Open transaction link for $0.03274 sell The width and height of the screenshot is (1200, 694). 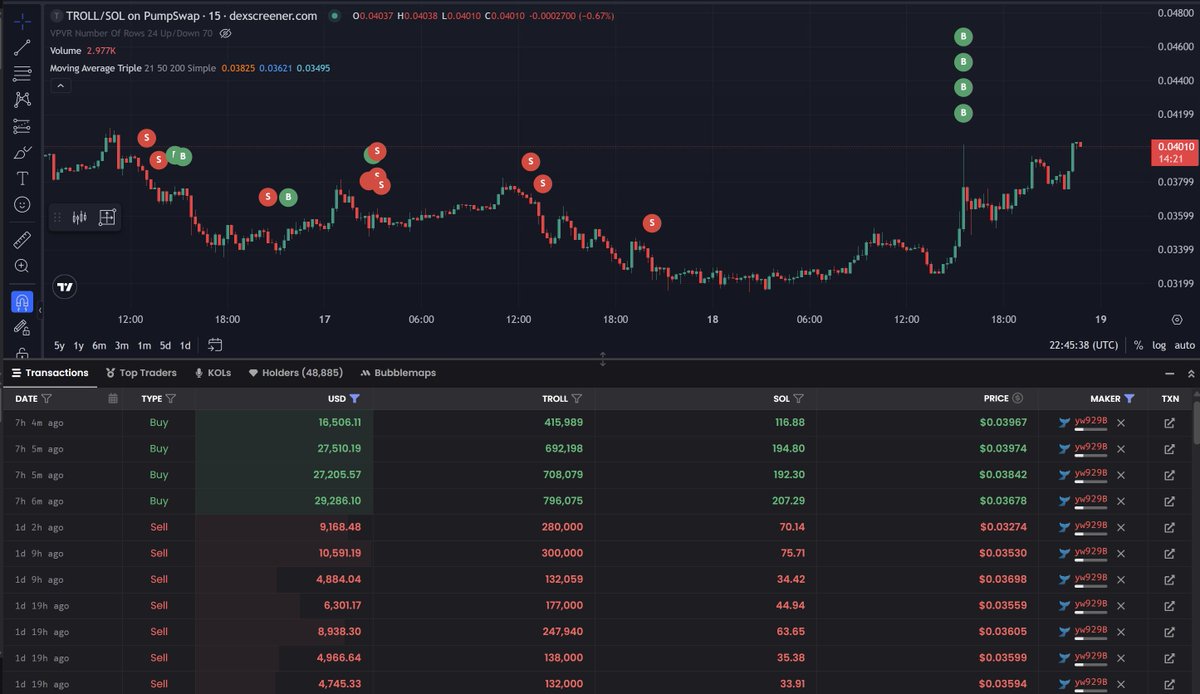[x=1170, y=527]
